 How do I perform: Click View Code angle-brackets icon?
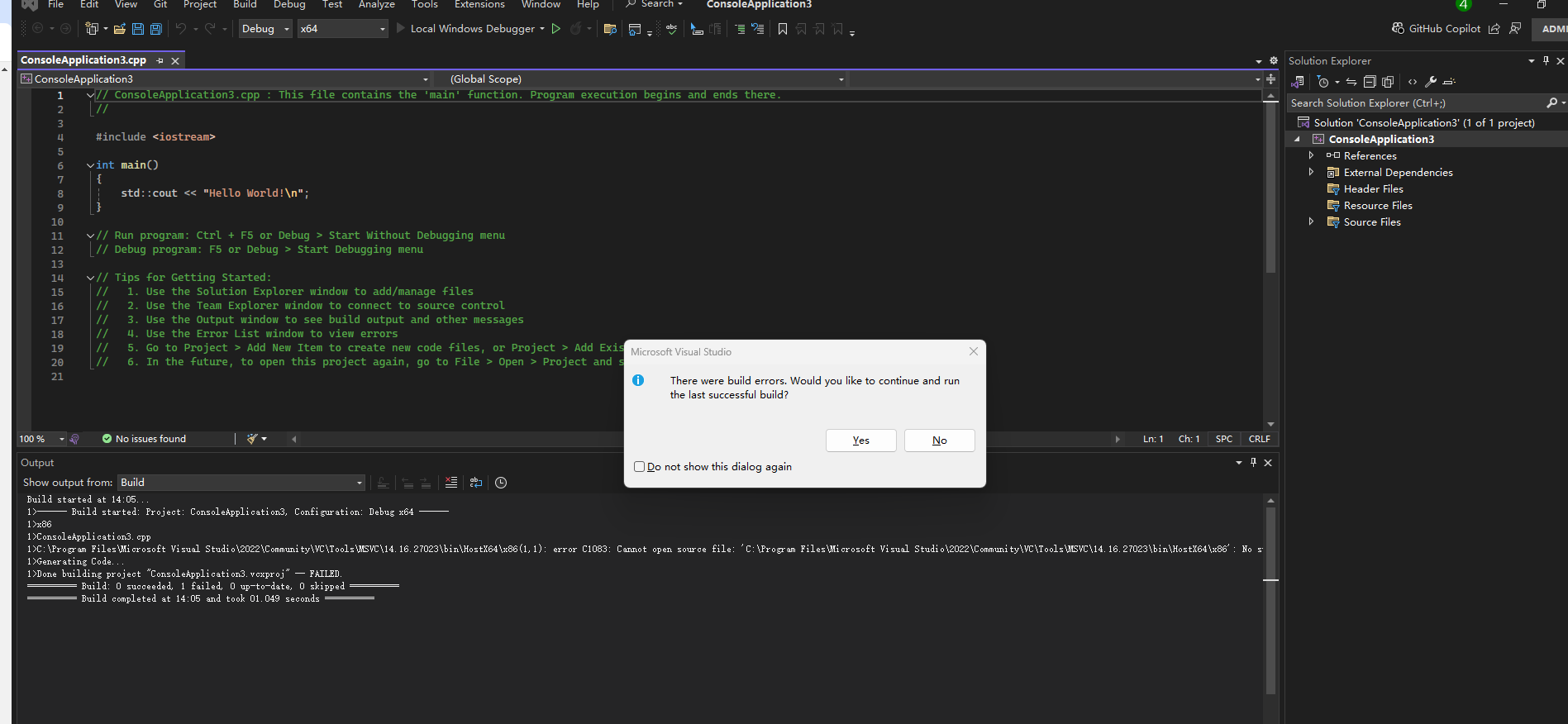[x=1413, y=82]
